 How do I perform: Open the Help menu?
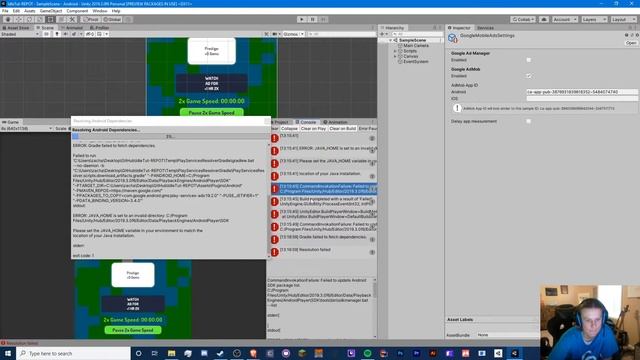(116, 11)
